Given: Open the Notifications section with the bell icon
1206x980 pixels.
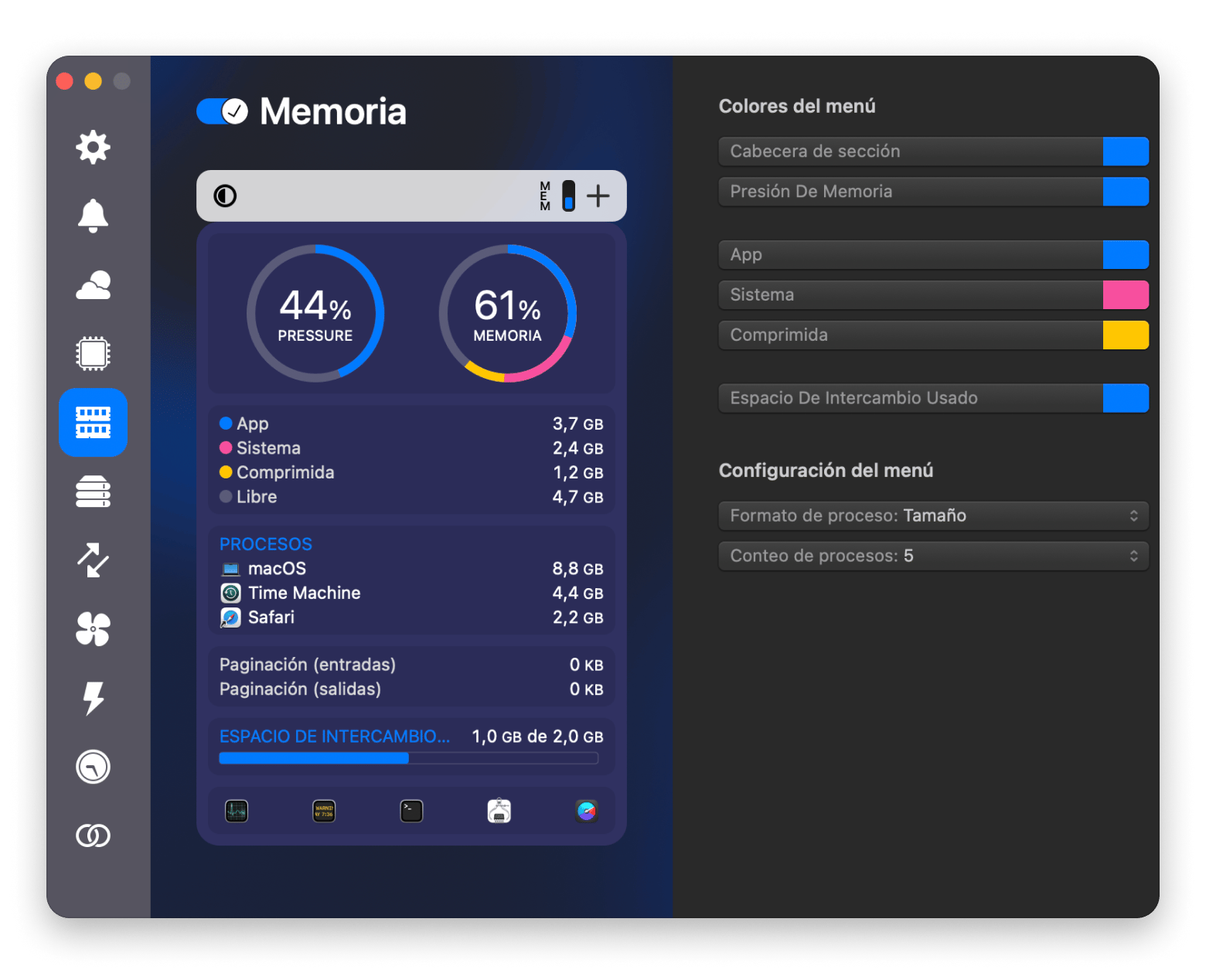Looking at the screenshot, I should point(93,216).
